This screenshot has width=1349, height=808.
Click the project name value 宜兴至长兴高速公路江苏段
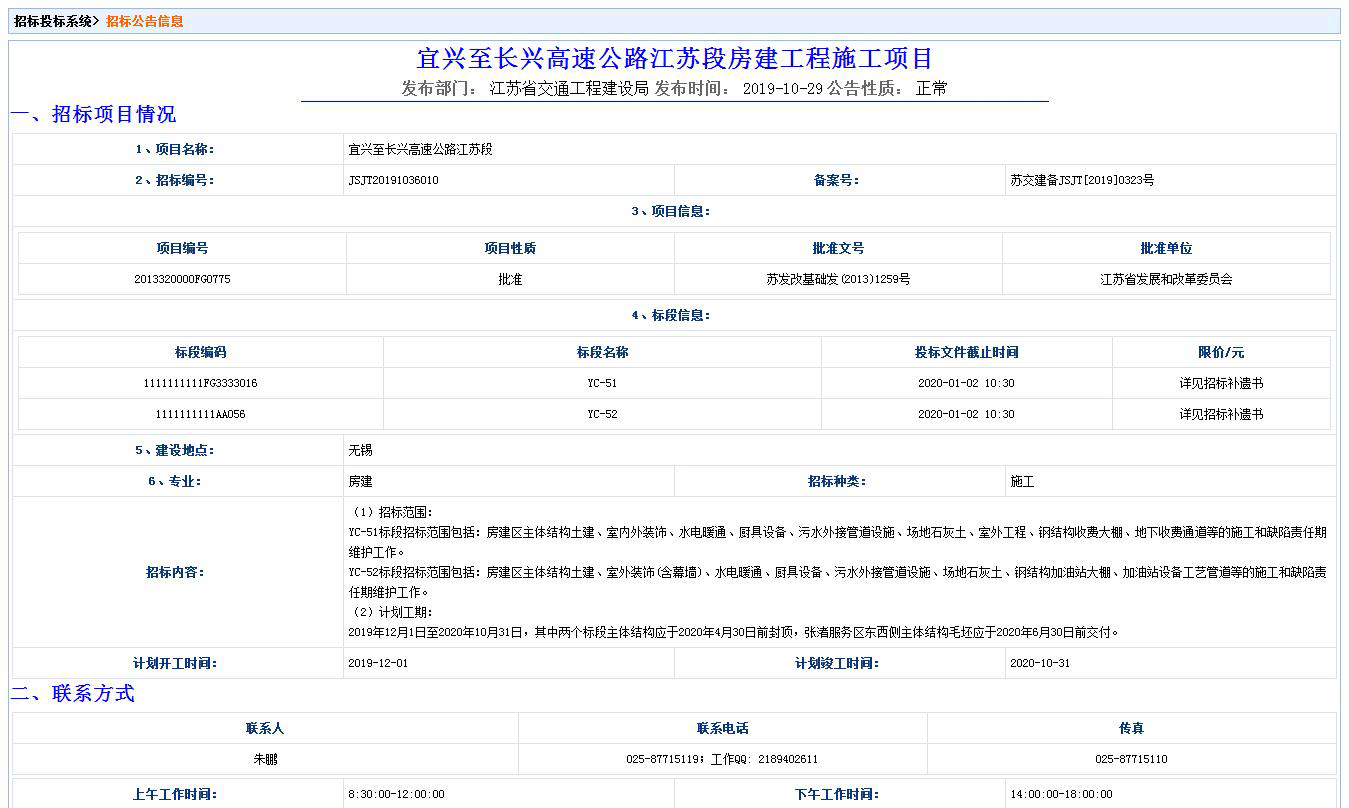420,149
